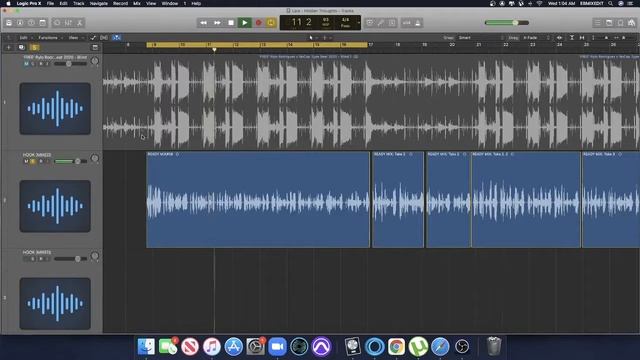Click the time signature 4/4 in display

(345, 20)
